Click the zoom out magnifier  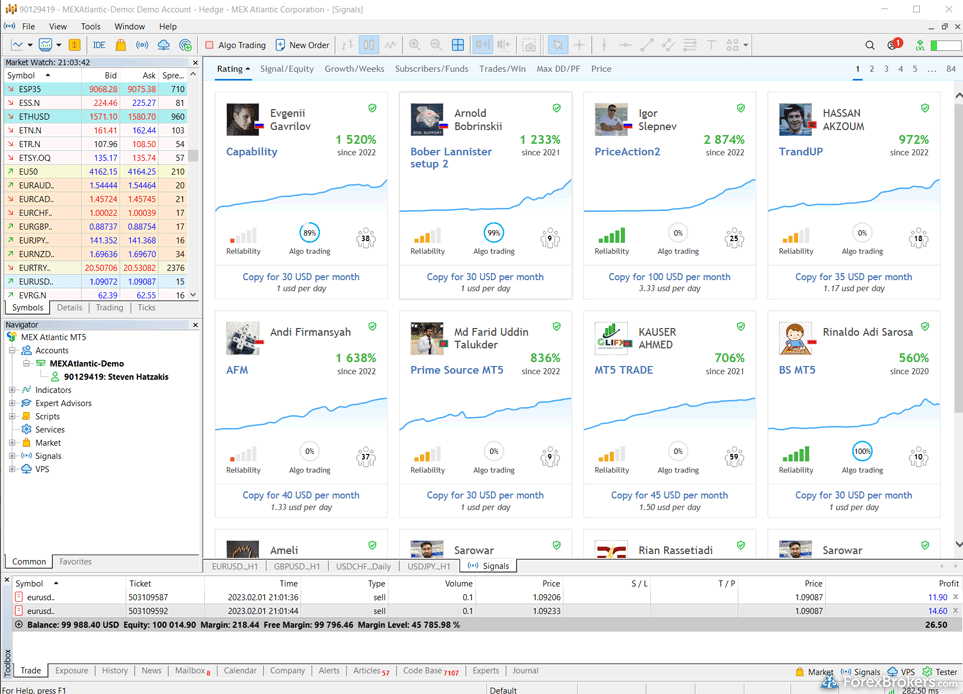pos(436,45)
